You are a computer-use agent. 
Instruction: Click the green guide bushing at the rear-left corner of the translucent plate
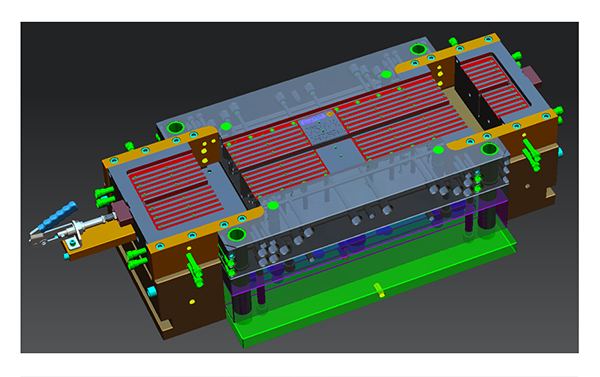(176, 127)
